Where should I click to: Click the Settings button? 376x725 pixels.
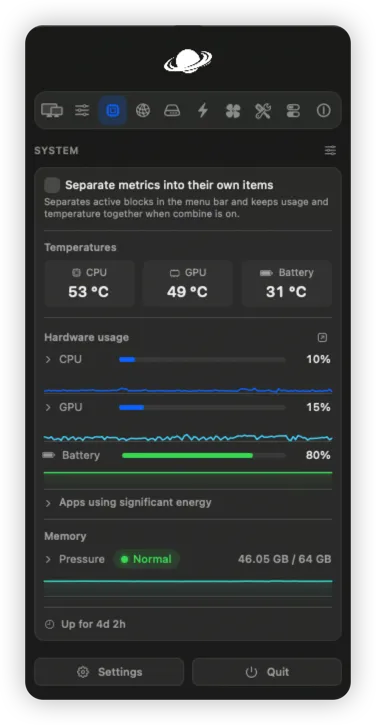point(109,672)
